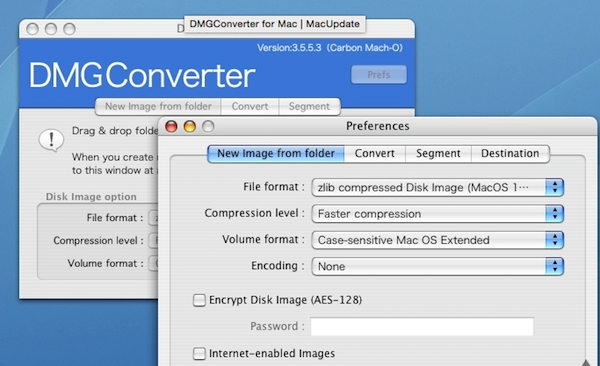The width and height of the screenshot is (600, 366).
Task: Click the Preferences window title
Action: [x=378, y=126]
